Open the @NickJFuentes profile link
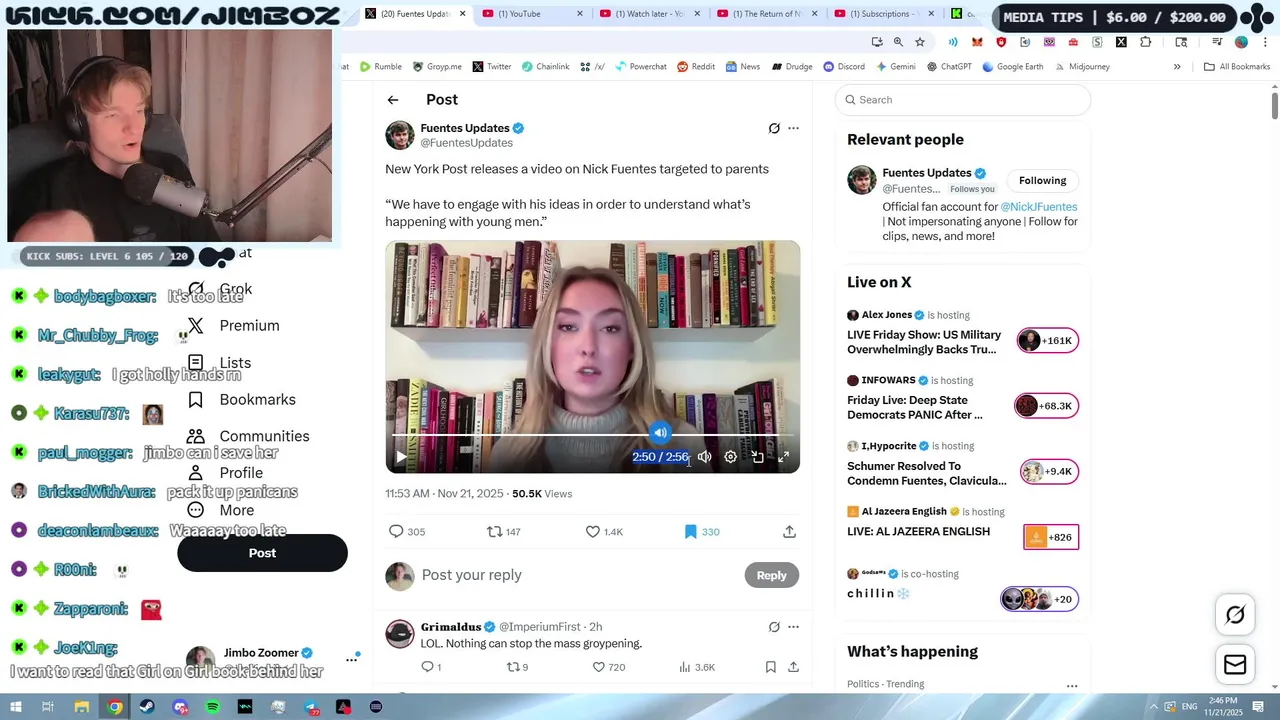 pos(1038,207)
